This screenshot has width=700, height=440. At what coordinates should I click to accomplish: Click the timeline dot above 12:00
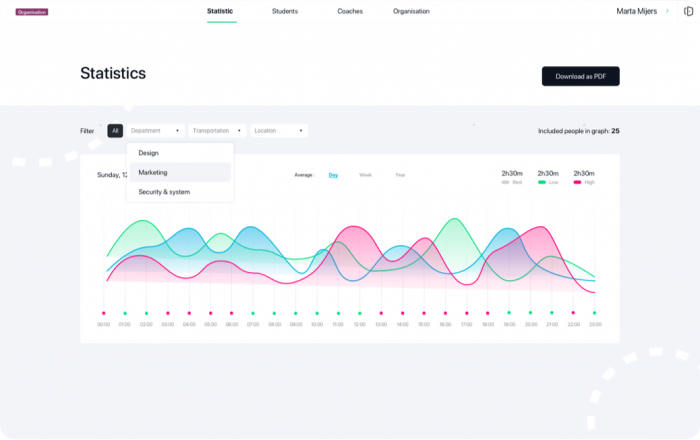tap(360, 313)
